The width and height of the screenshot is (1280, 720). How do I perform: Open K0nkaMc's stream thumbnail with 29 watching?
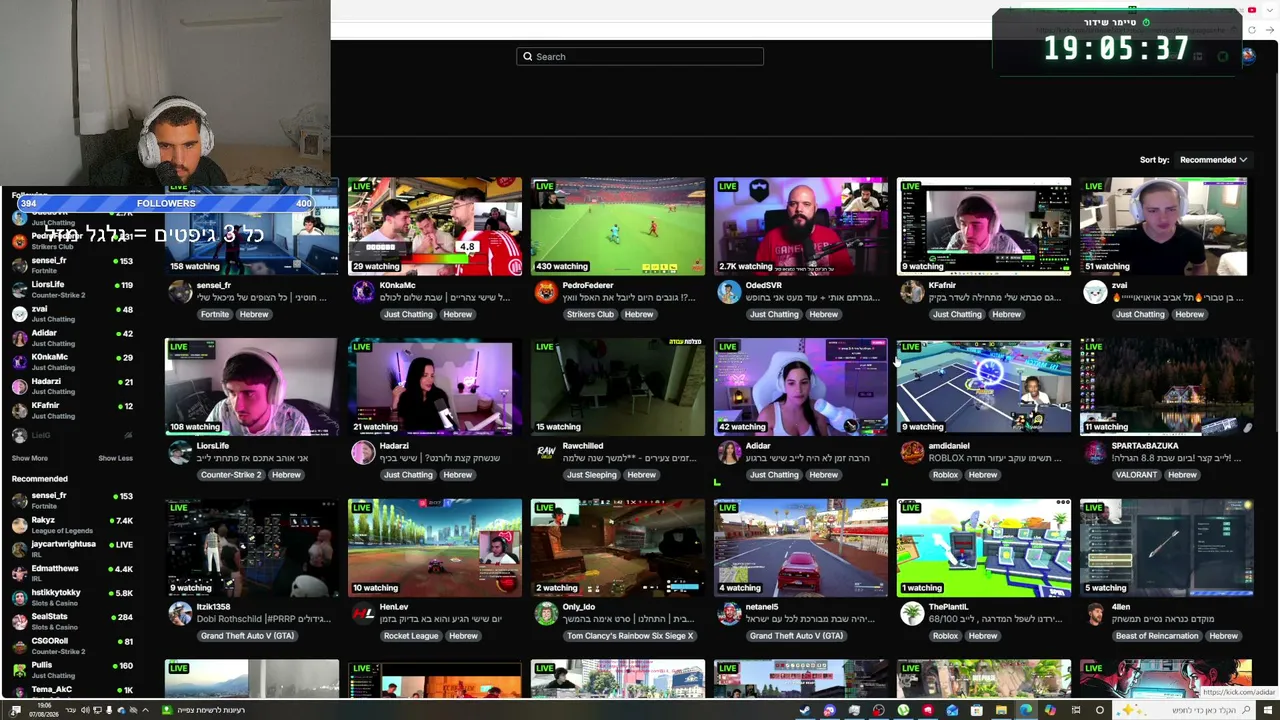(x=435, y=226)
